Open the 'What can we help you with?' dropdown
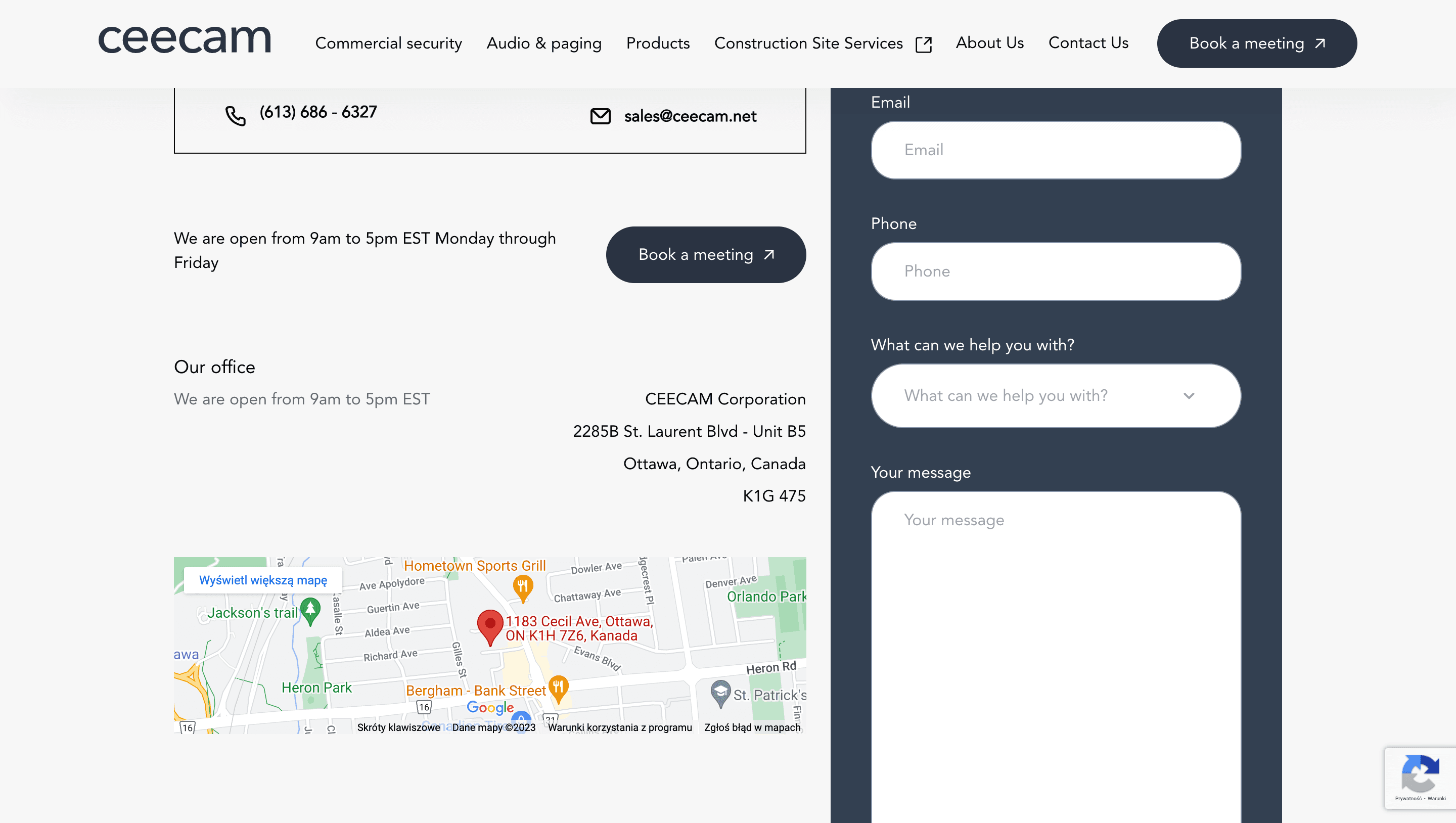The width and height of the screenshot is (1456, 823). (1056, 396)
